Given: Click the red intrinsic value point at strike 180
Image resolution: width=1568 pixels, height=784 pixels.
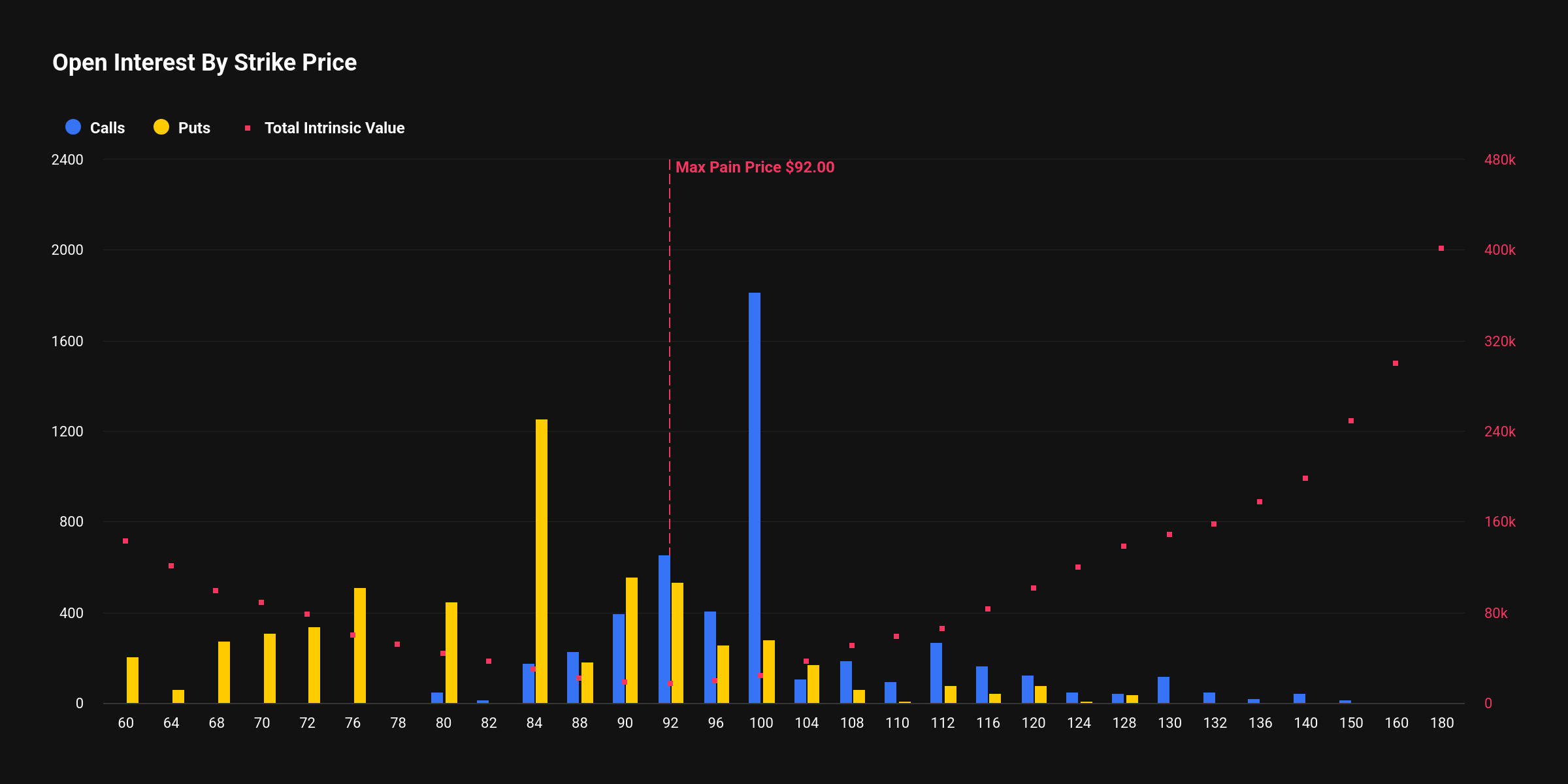Looking at the screenshot, I should (x=1441, y=248).
